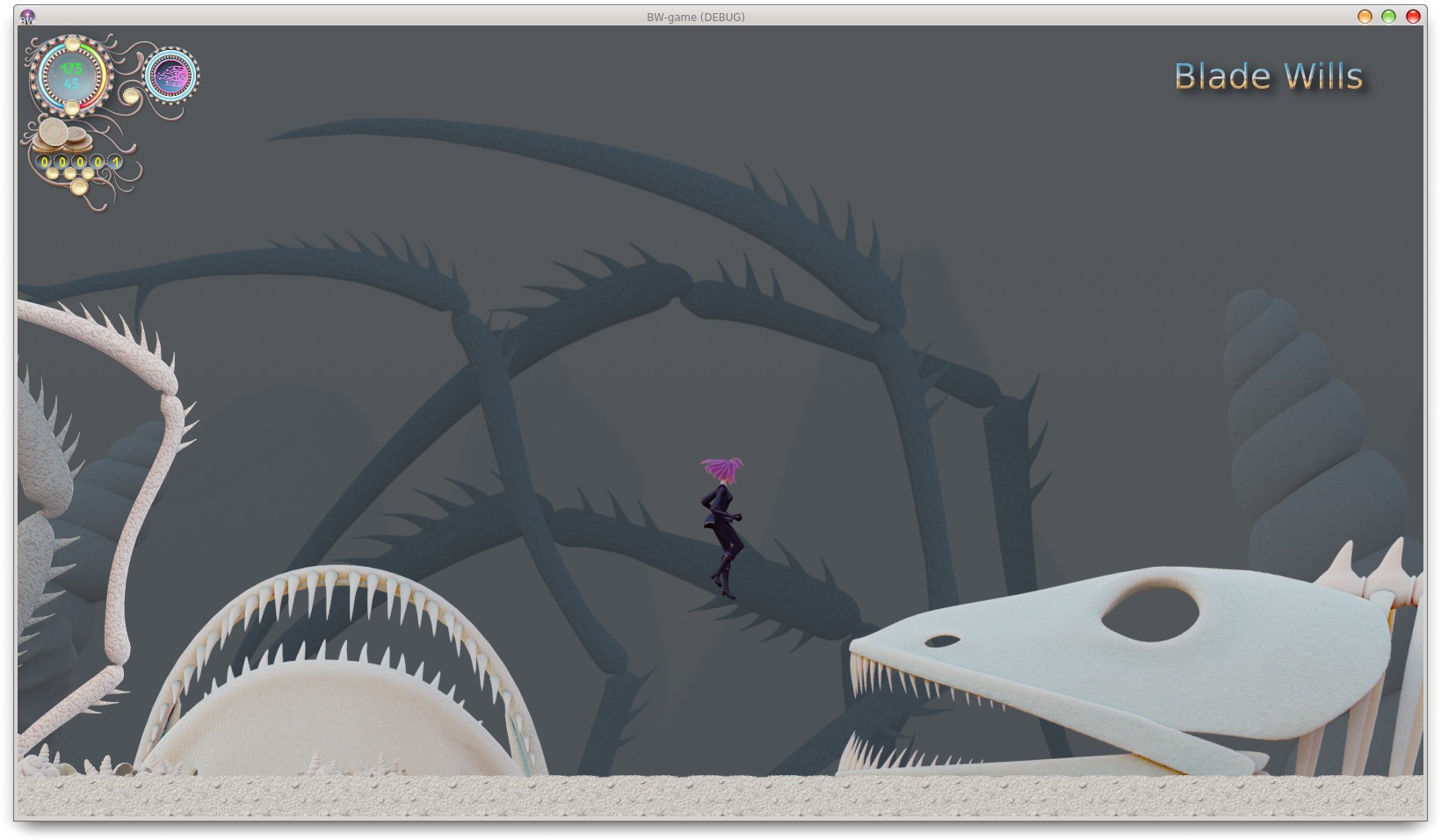This screenshot has width=1441, height=840.
Task: Maximize the window using the green button
Action: (1388, 17)
